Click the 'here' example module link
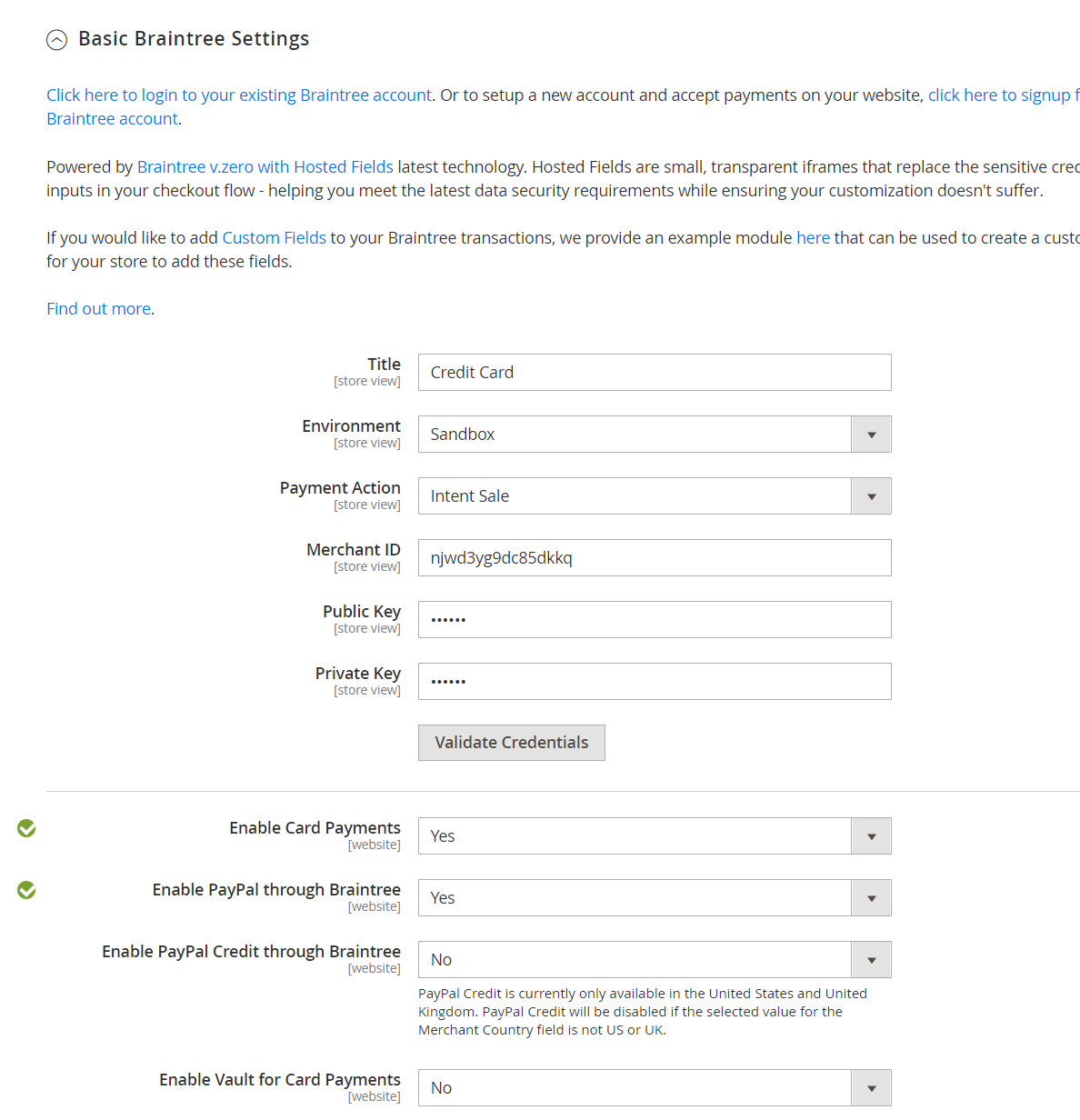 tap(814, 238)
